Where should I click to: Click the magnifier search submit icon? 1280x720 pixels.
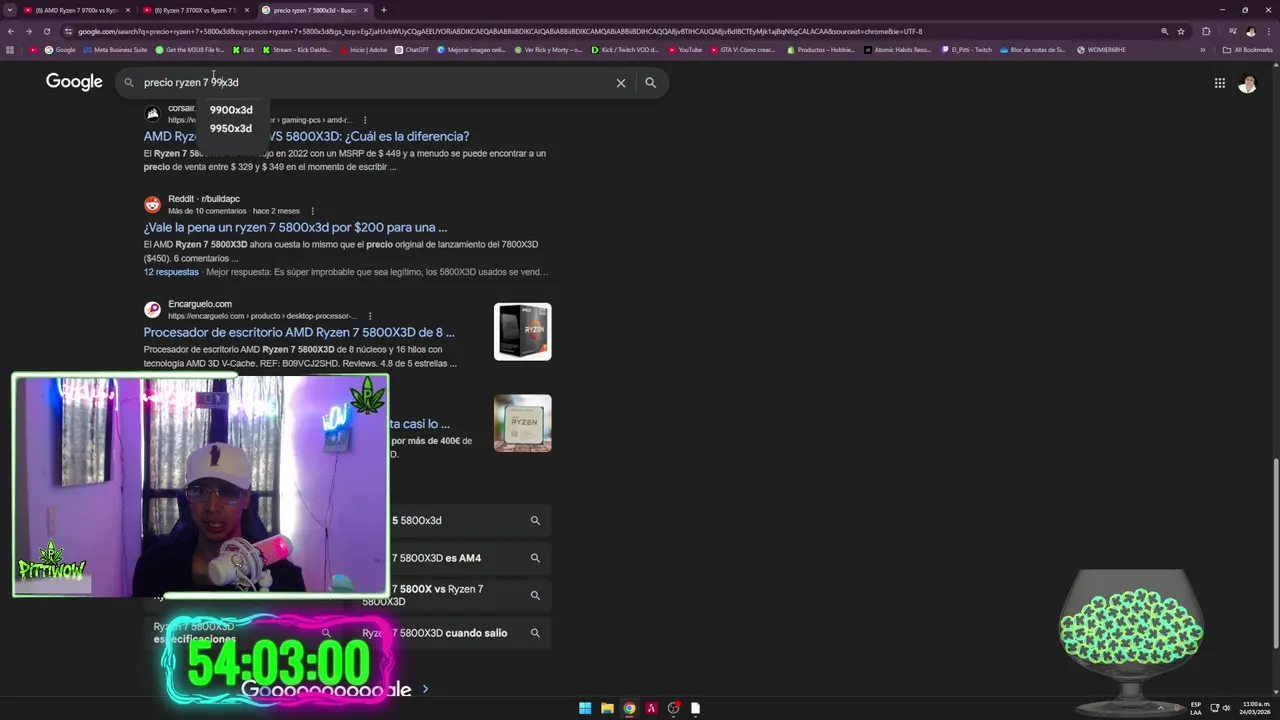(650, 83)
